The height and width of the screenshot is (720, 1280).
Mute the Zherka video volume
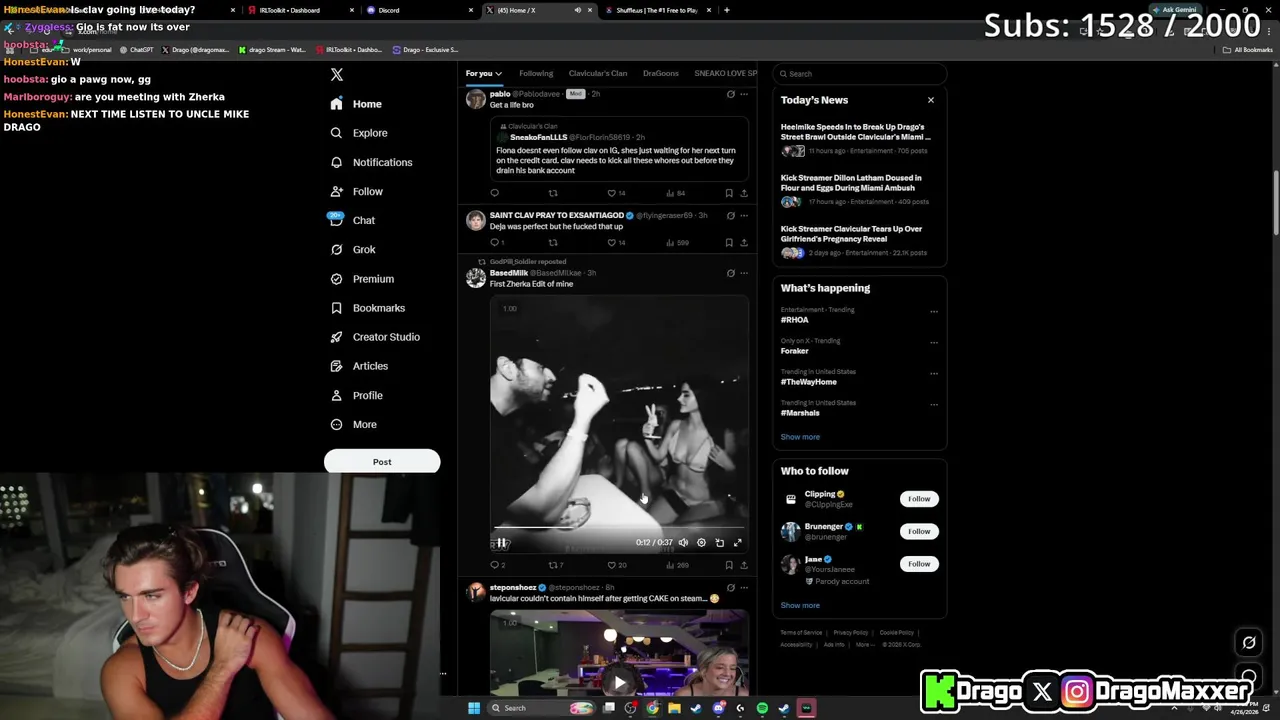coord(683,542)
